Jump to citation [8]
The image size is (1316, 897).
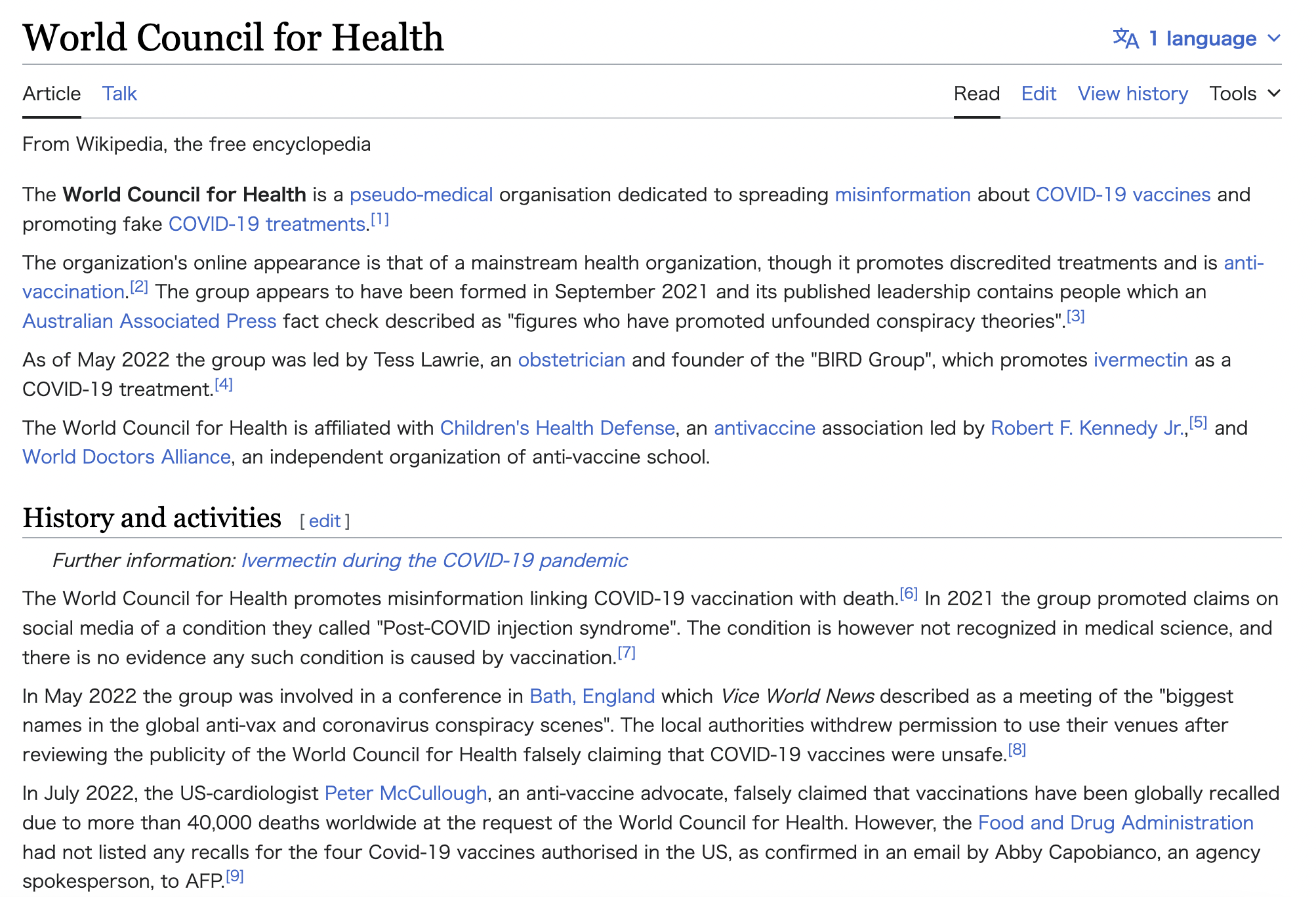(1017, 749)
